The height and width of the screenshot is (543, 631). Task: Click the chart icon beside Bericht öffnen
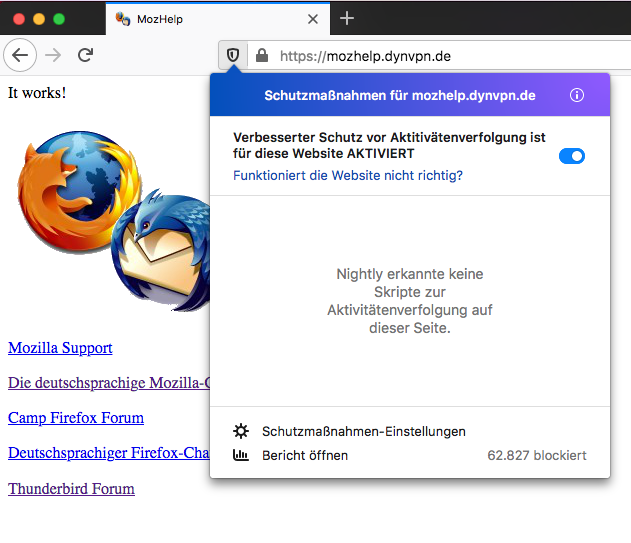click(x=241, y=455)
